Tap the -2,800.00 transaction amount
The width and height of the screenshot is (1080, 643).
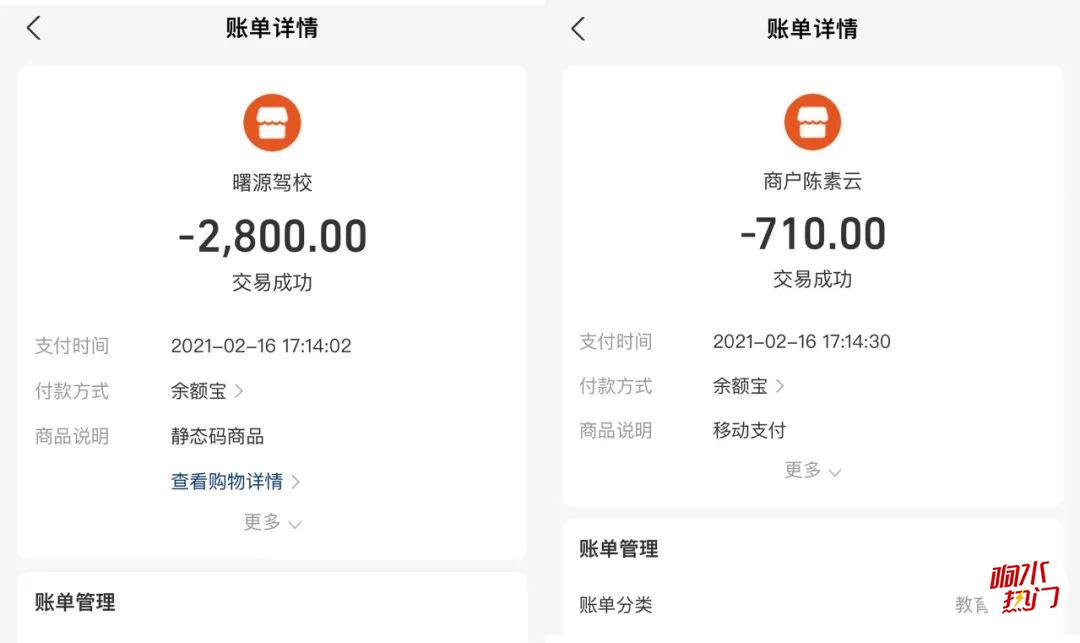coord(272,236)
